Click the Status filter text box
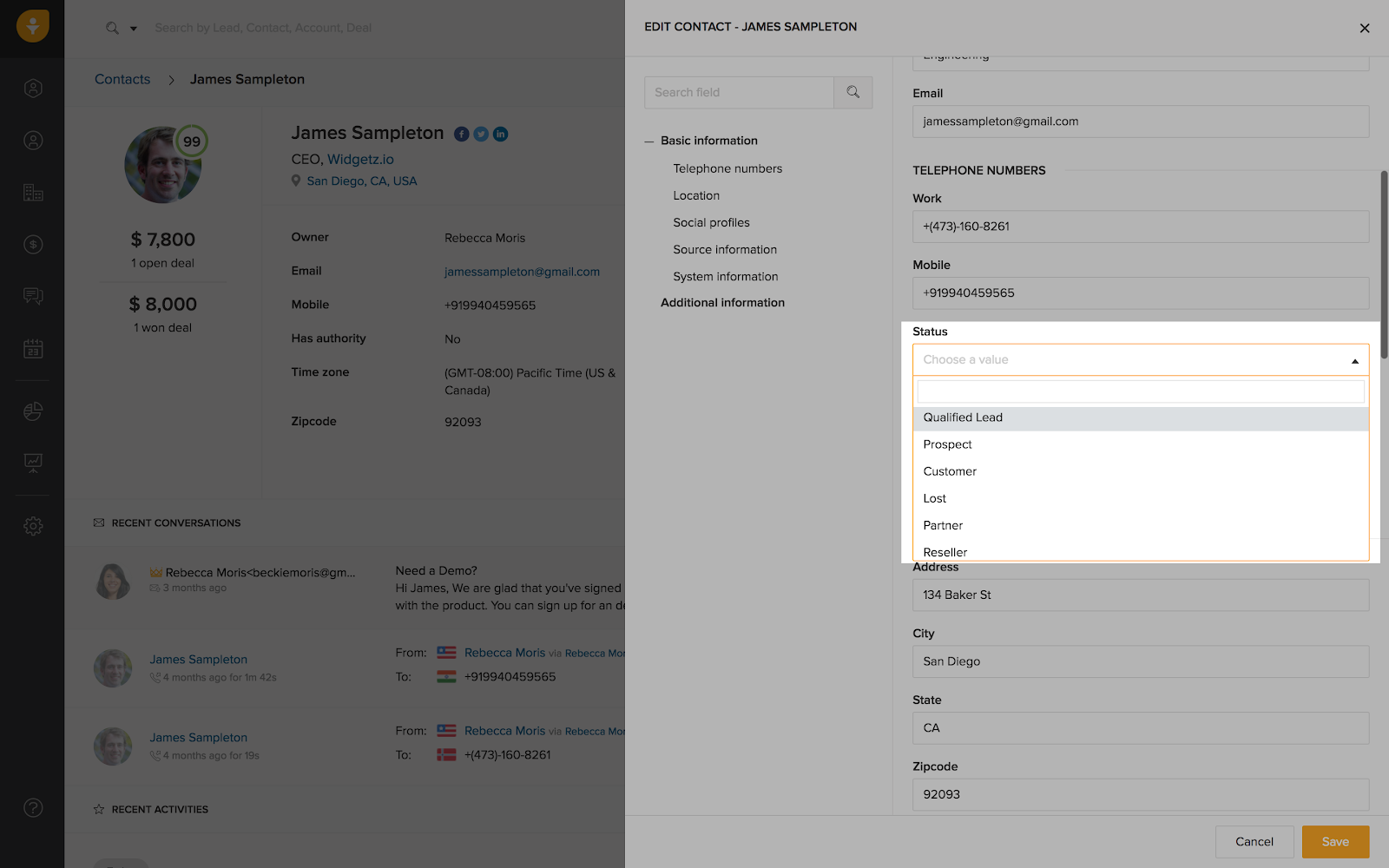Image resolution: width=1389 pixels, height=868 pixels. click(1140, 391)
